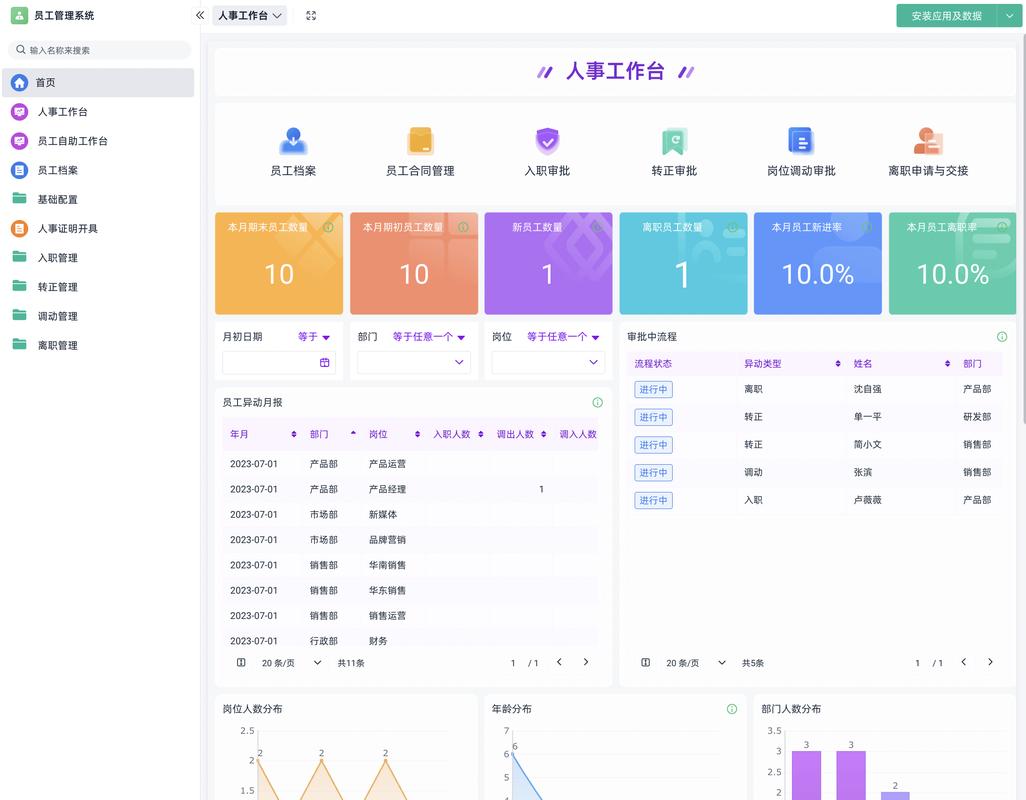Click page-jump icon in 审批中流程 pagination
Screen dimensions: 1026x800
point(645,662)
